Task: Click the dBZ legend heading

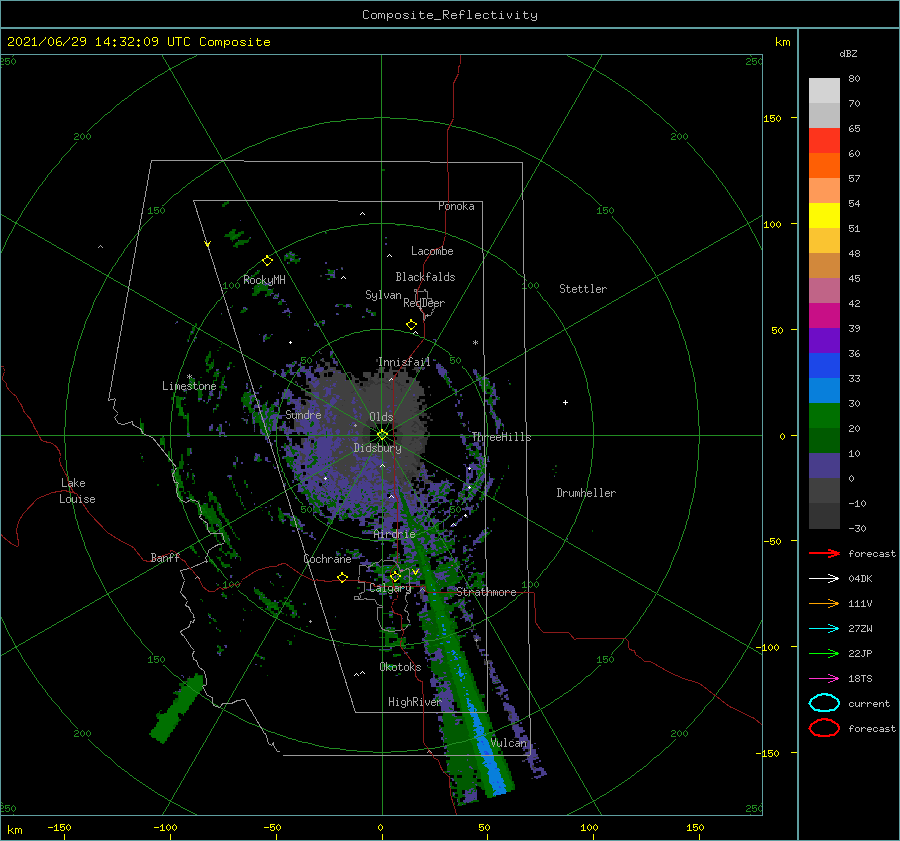Action: [848, 54]
